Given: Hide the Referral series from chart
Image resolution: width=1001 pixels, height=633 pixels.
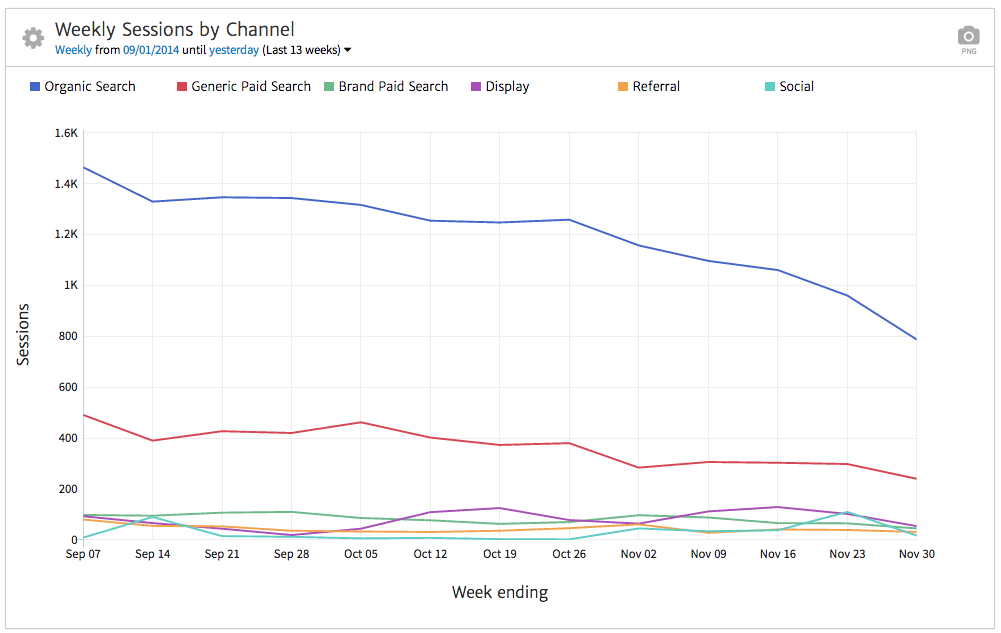Looking at the screenshot, I should pyautogui.click(x=656, y=87).
